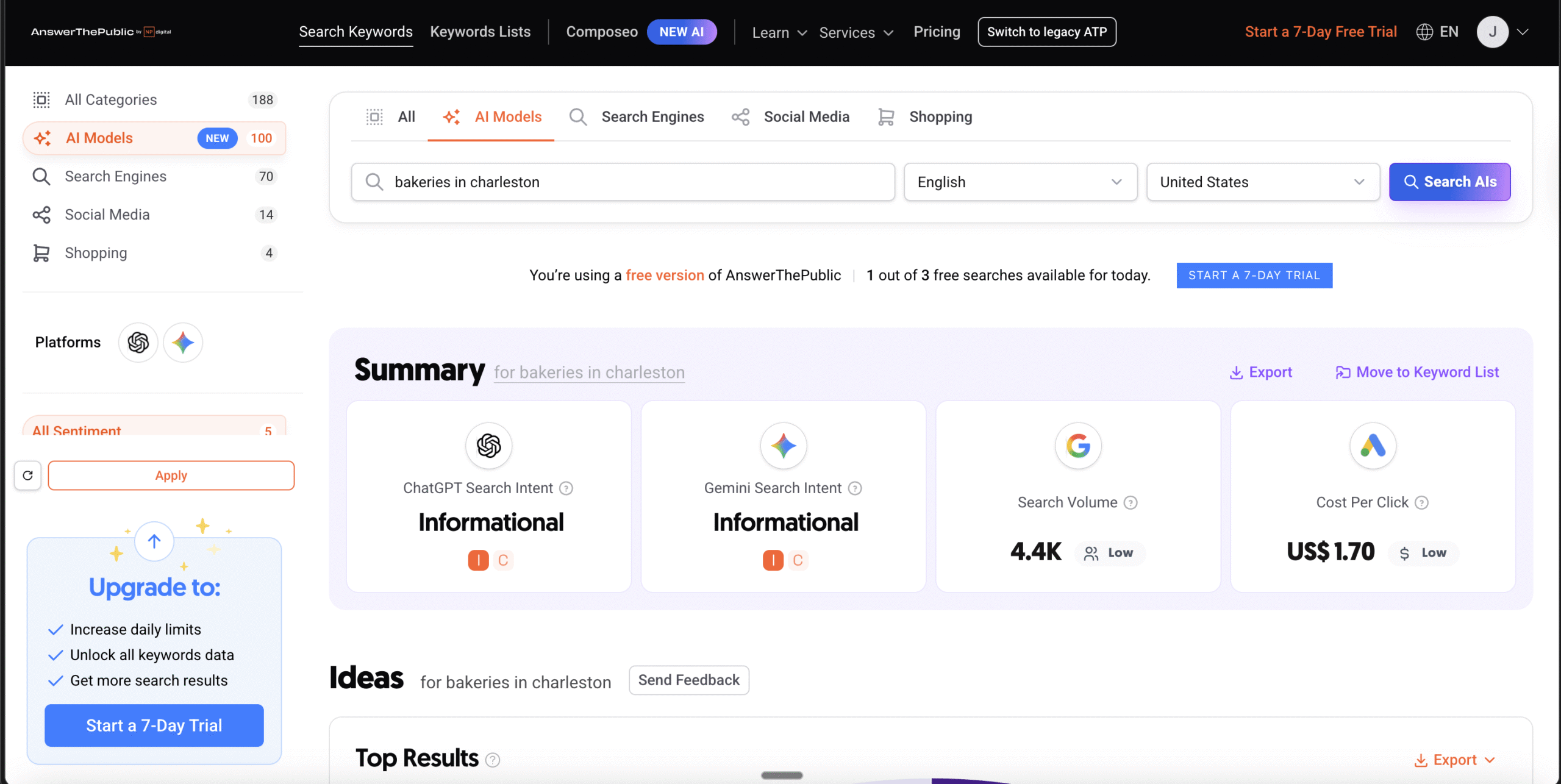Click the Shopping cart sidebar icon
This screenshot has width=1561, height=784.
(x=41, y=253)
